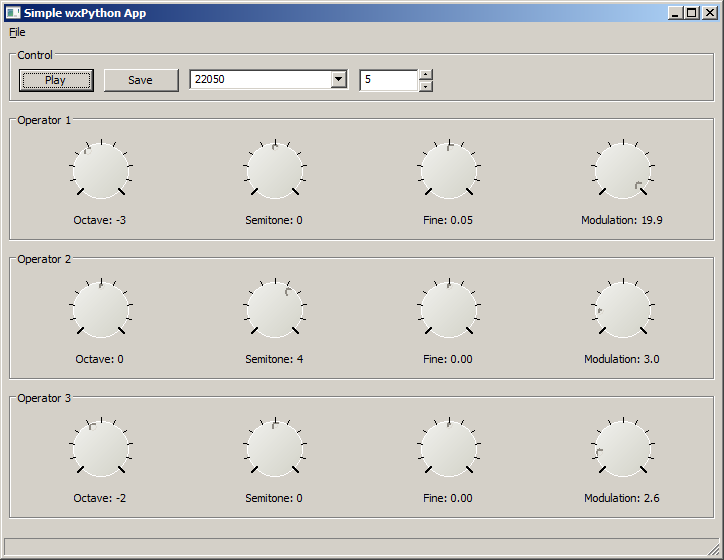The image size is (724, 560).
Task: Open the 22050 sample rate dropdown arrow
Action: tap(338, 79)
